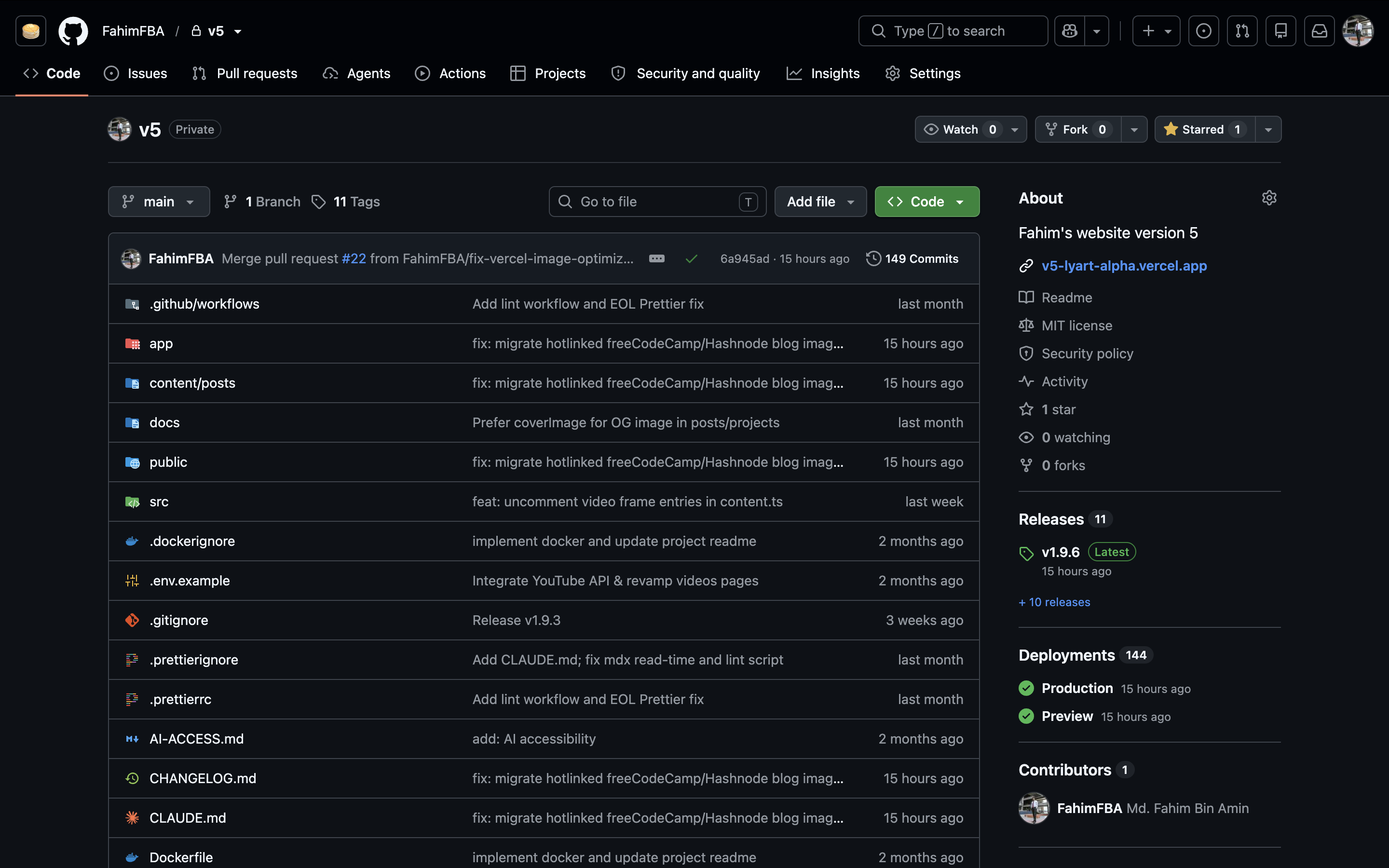Click the app folder icon
Screen dimensions: 1389x868
[x=132, y=344]
